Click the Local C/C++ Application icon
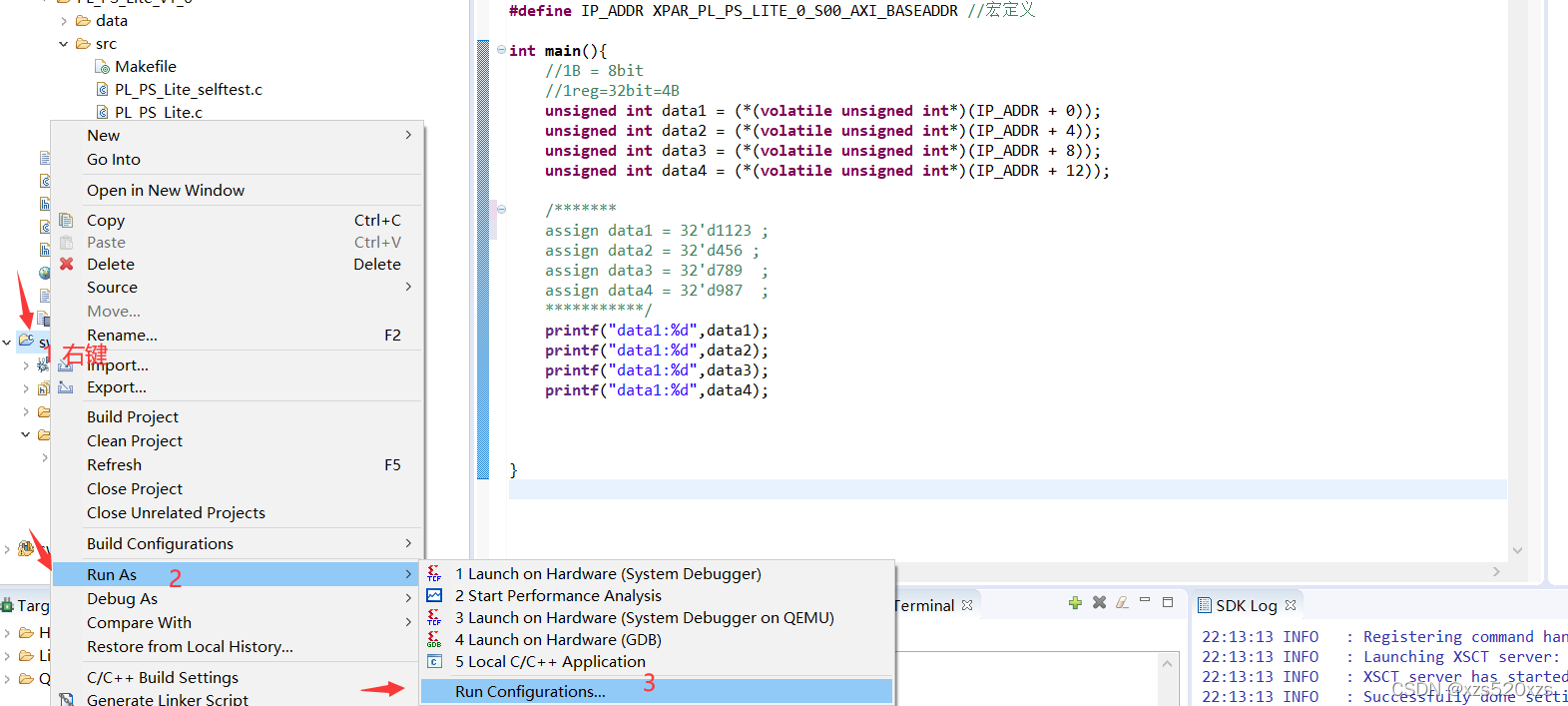The width and height of the screenshot is (1568, 706). point(434,661)
